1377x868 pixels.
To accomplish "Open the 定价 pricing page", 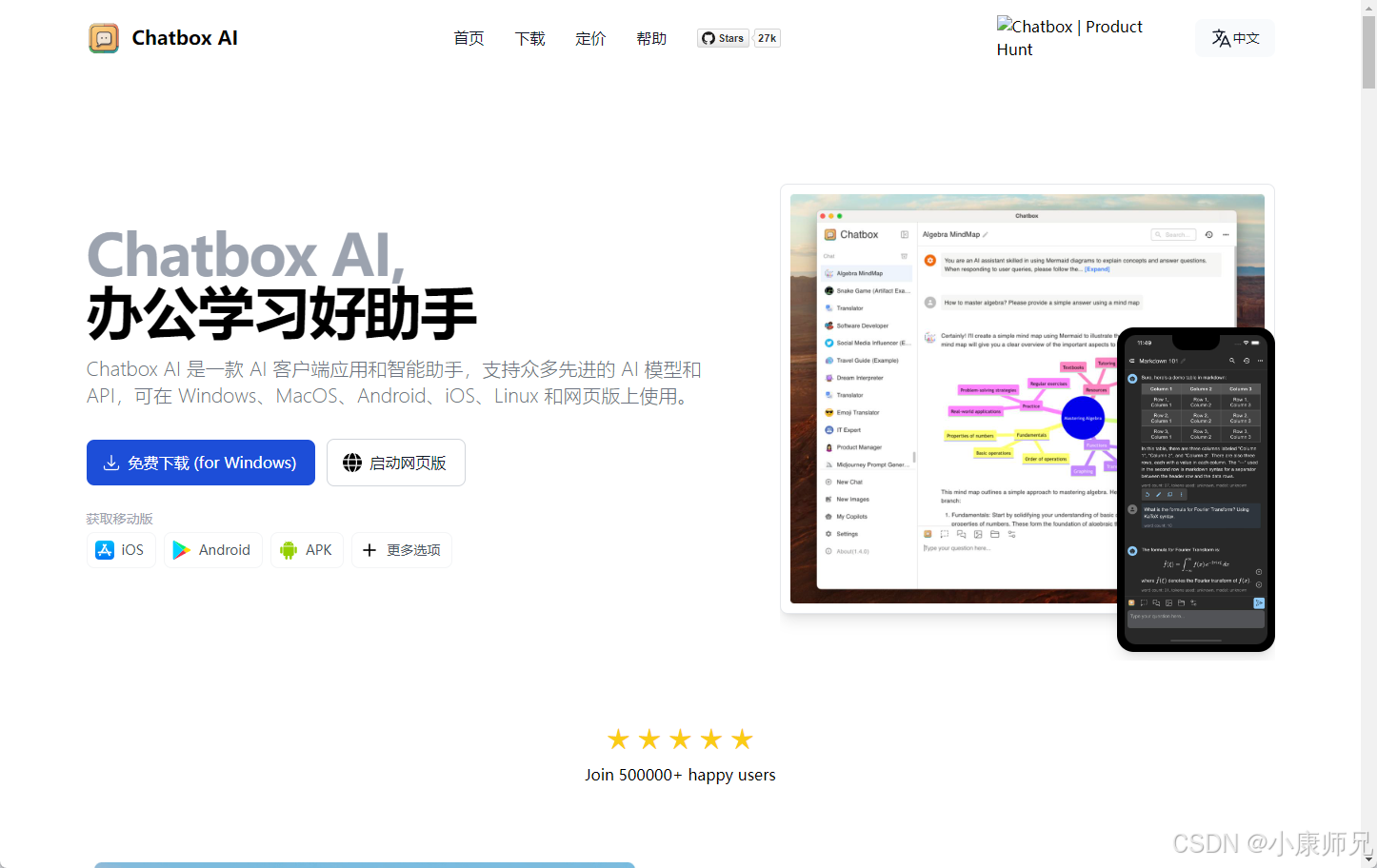I will pyautogui.click(x=590, y=38).
